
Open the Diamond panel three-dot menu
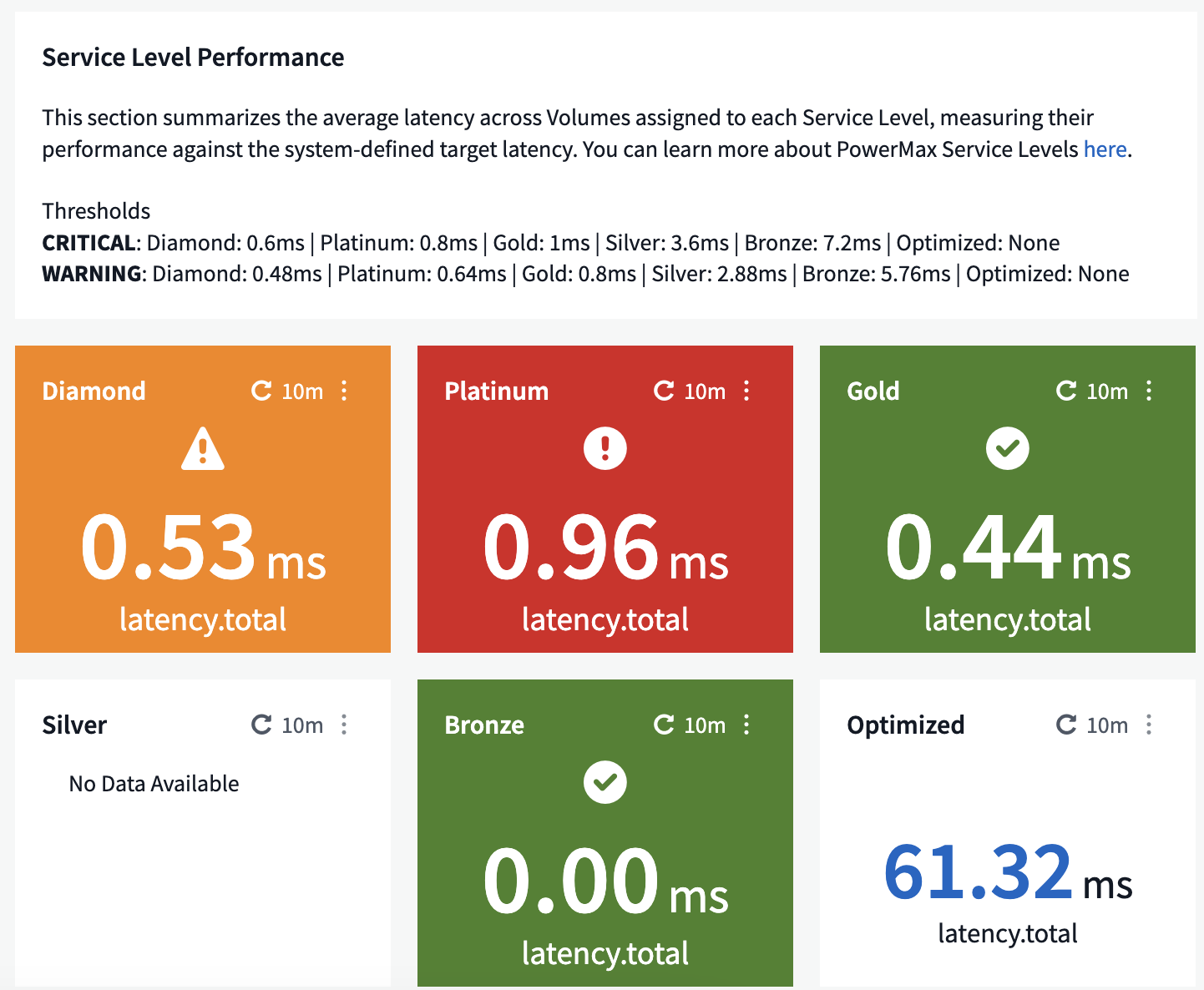point(344,391)
